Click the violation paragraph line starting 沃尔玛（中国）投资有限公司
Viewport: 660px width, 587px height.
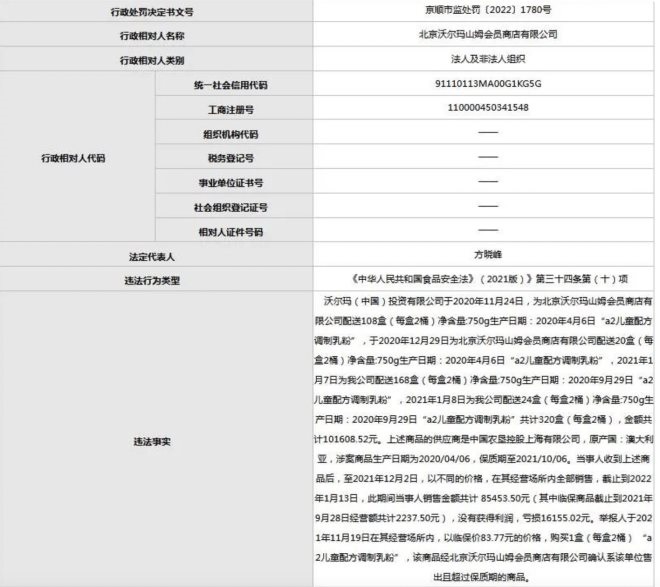point(488,301)
